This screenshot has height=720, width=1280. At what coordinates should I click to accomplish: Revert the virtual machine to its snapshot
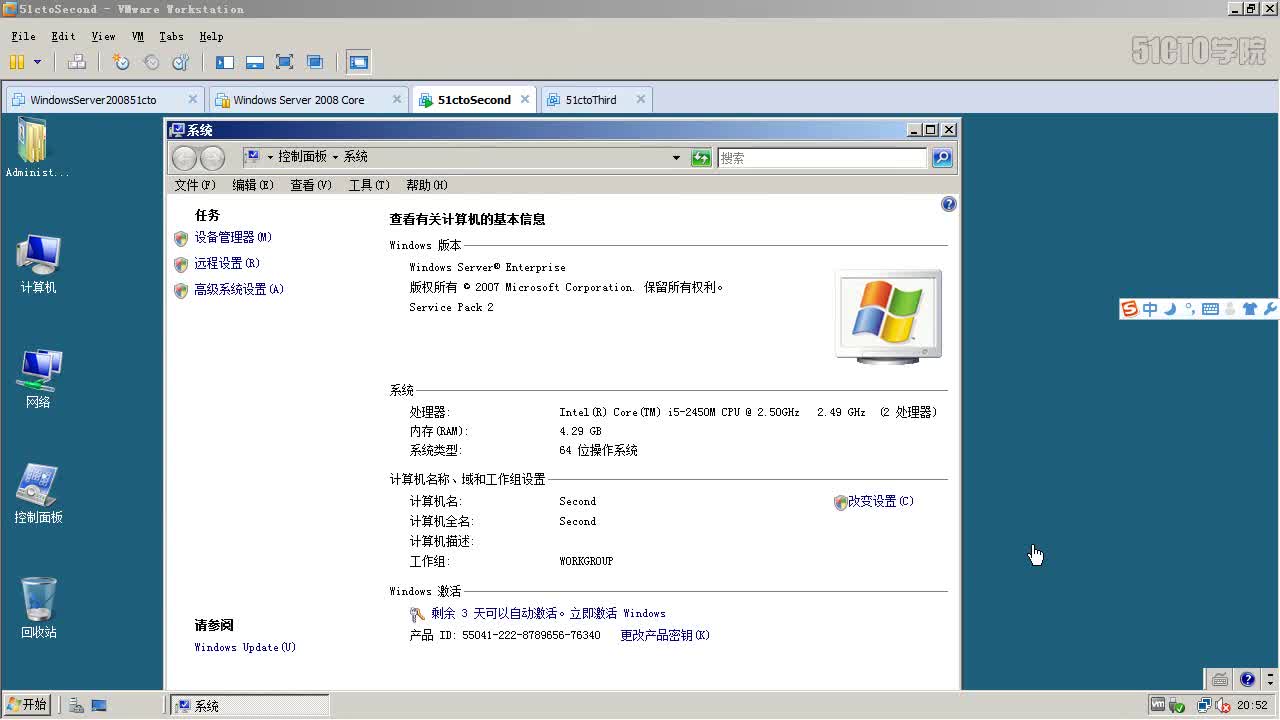tap(151, 62)
